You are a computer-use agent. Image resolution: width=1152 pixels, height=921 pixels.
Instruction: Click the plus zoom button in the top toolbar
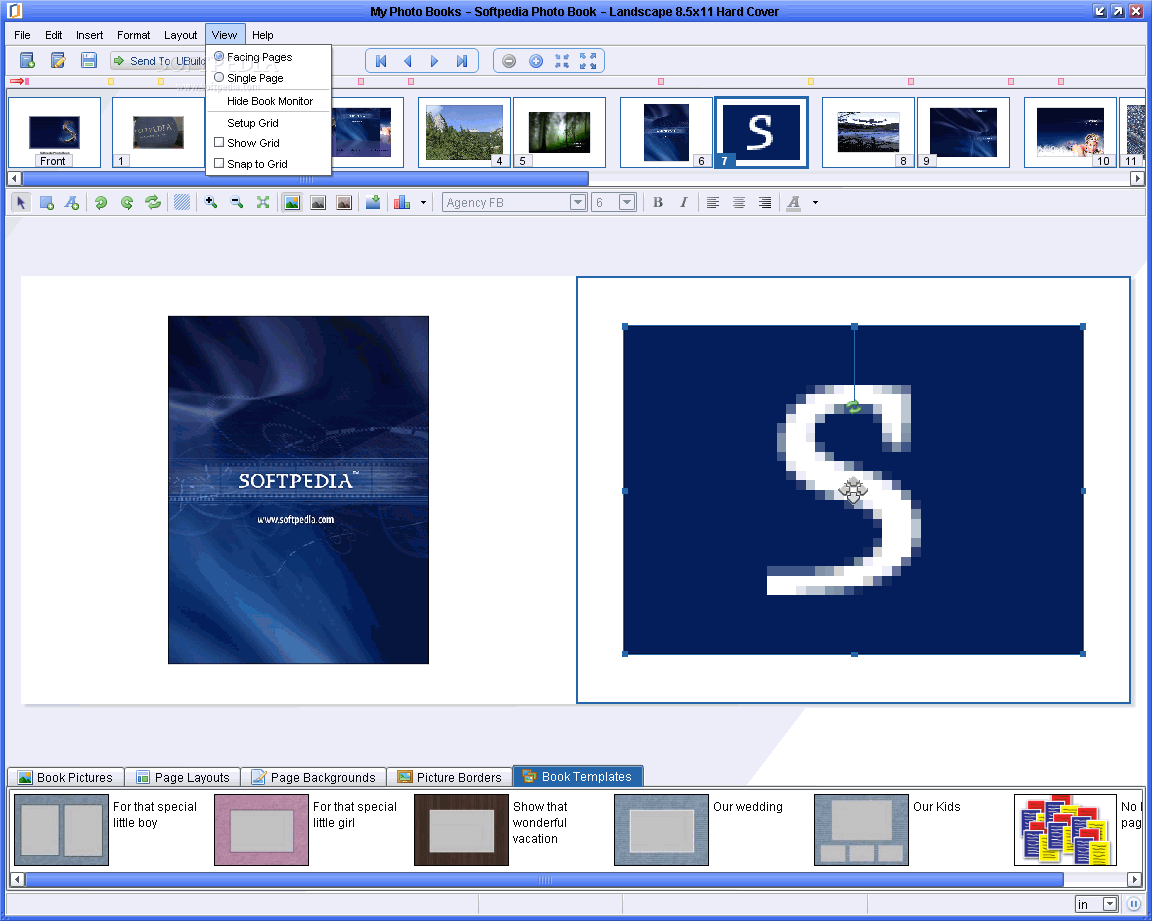point(536,61)
